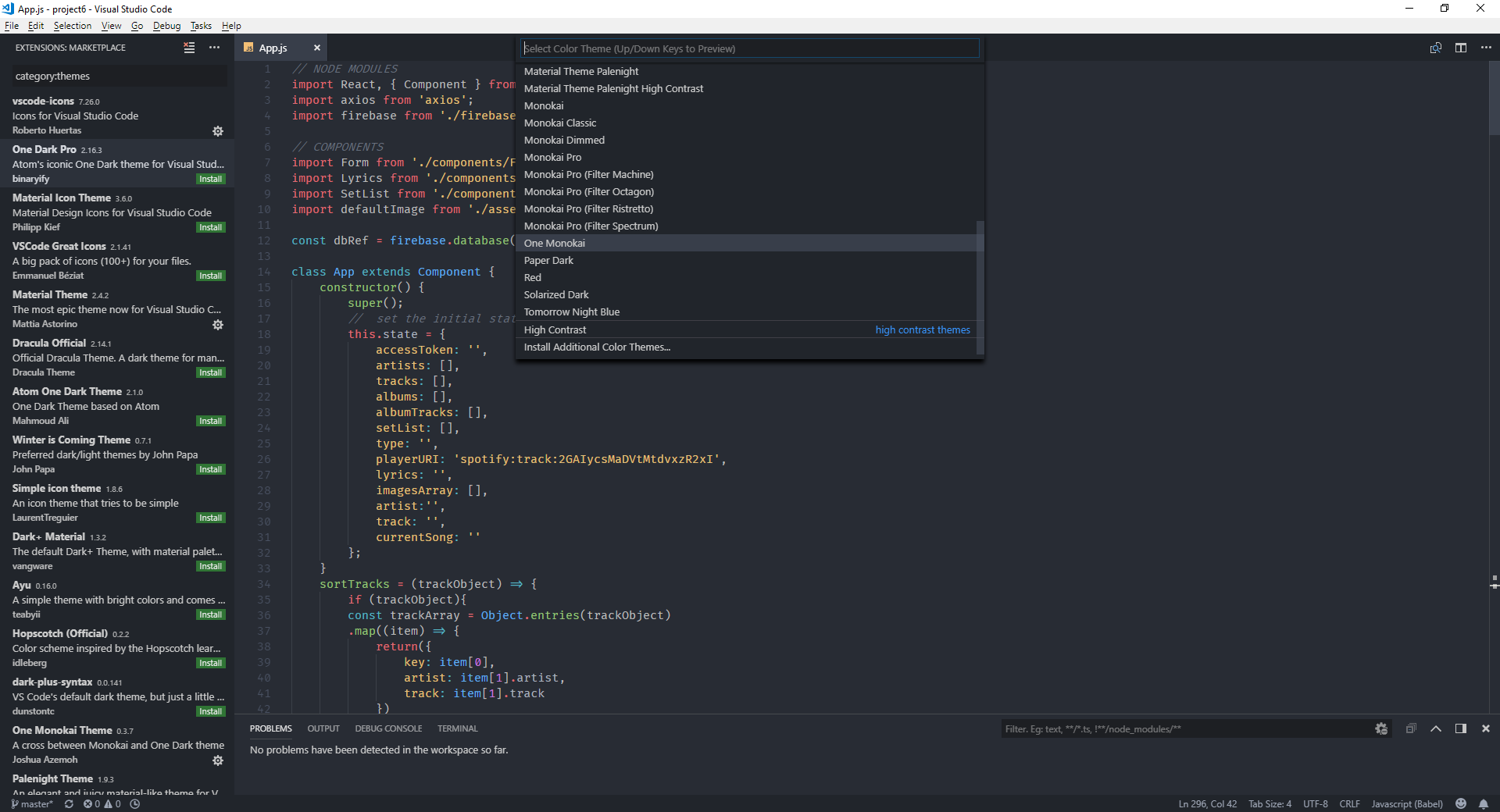
Task: Open editor more actions ellipsis
Action: click(1486, 48)
